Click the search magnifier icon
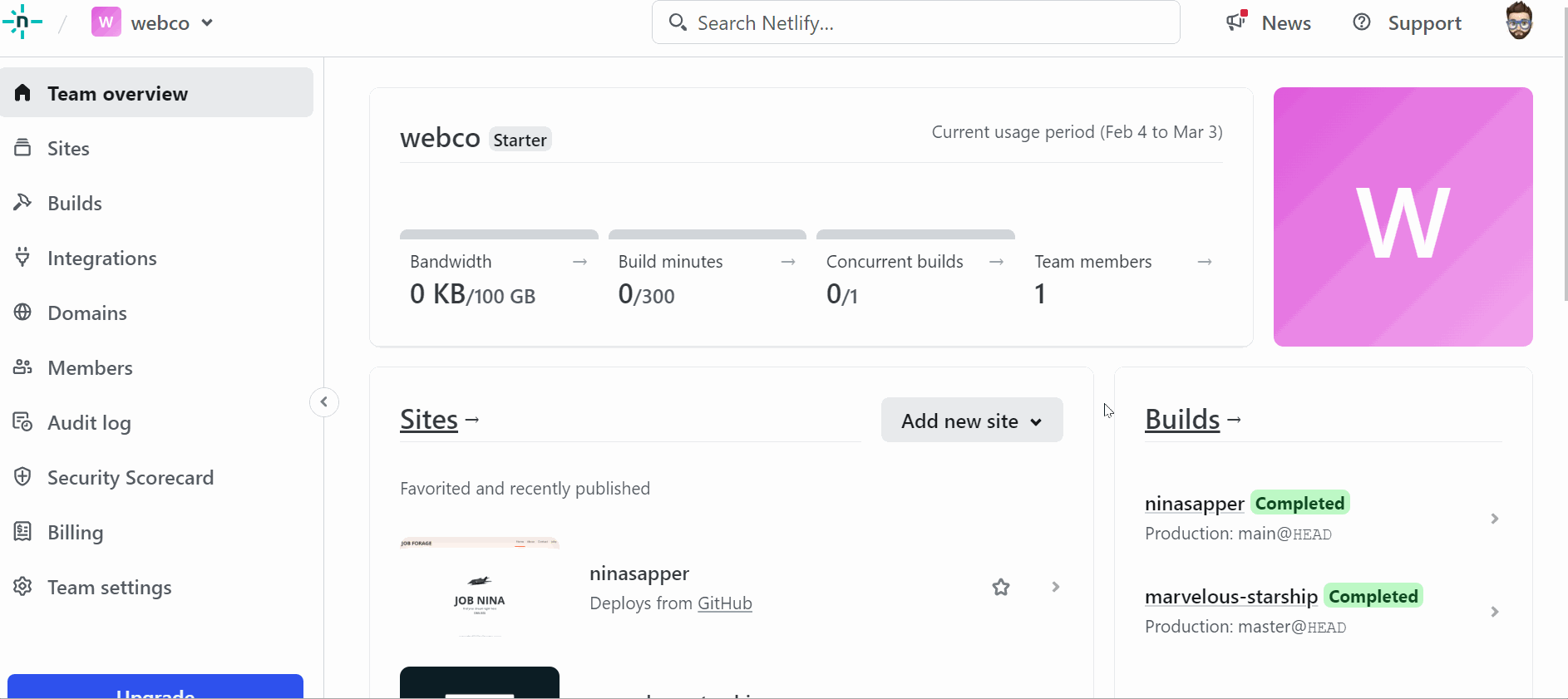1568x699 pixels. [x=678, y=22]
